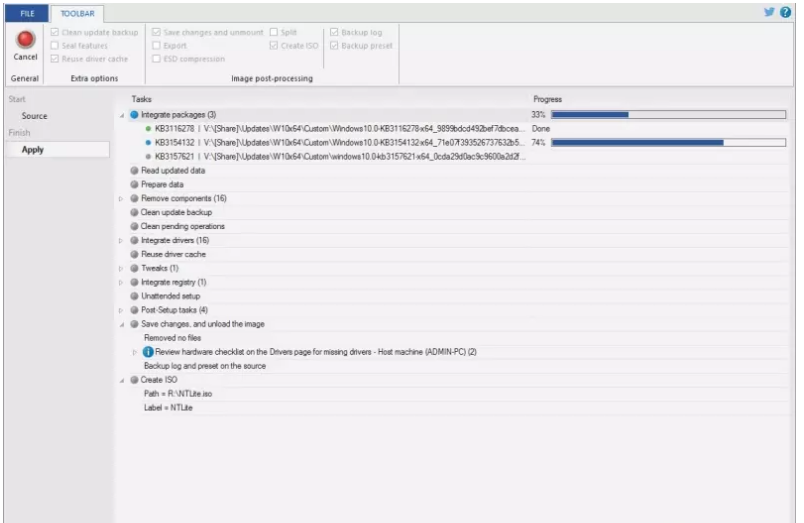Click the blue Integrate packages status icon
This screenshot has width=804, height=523.
click(x=134, y=114)
